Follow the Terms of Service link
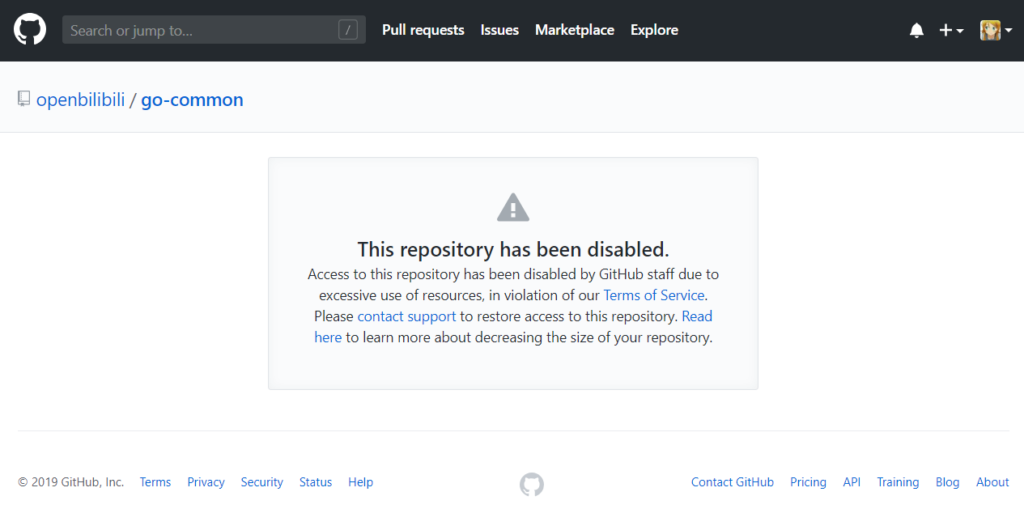This screenshot has width=1024, height=513. coord(654,295)
